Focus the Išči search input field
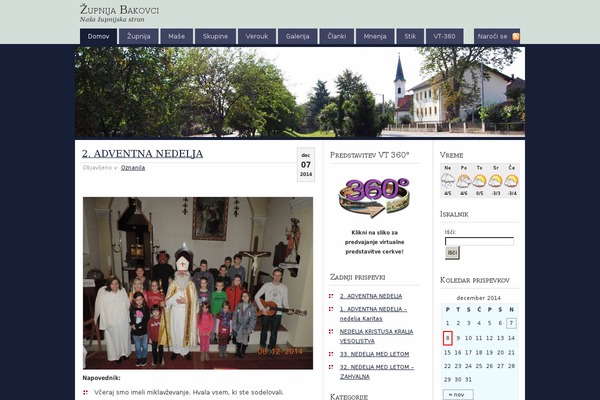 tap(479, 241)
